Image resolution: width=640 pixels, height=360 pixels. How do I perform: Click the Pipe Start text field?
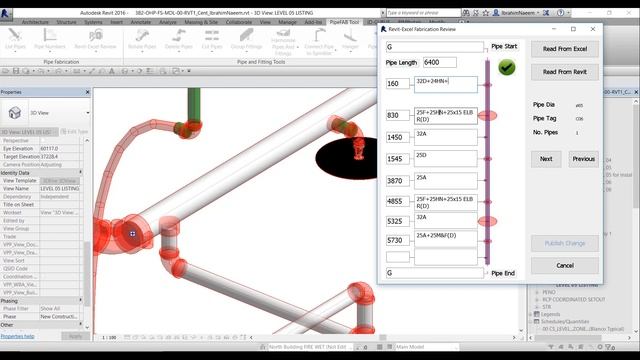[x=435, y=47]
